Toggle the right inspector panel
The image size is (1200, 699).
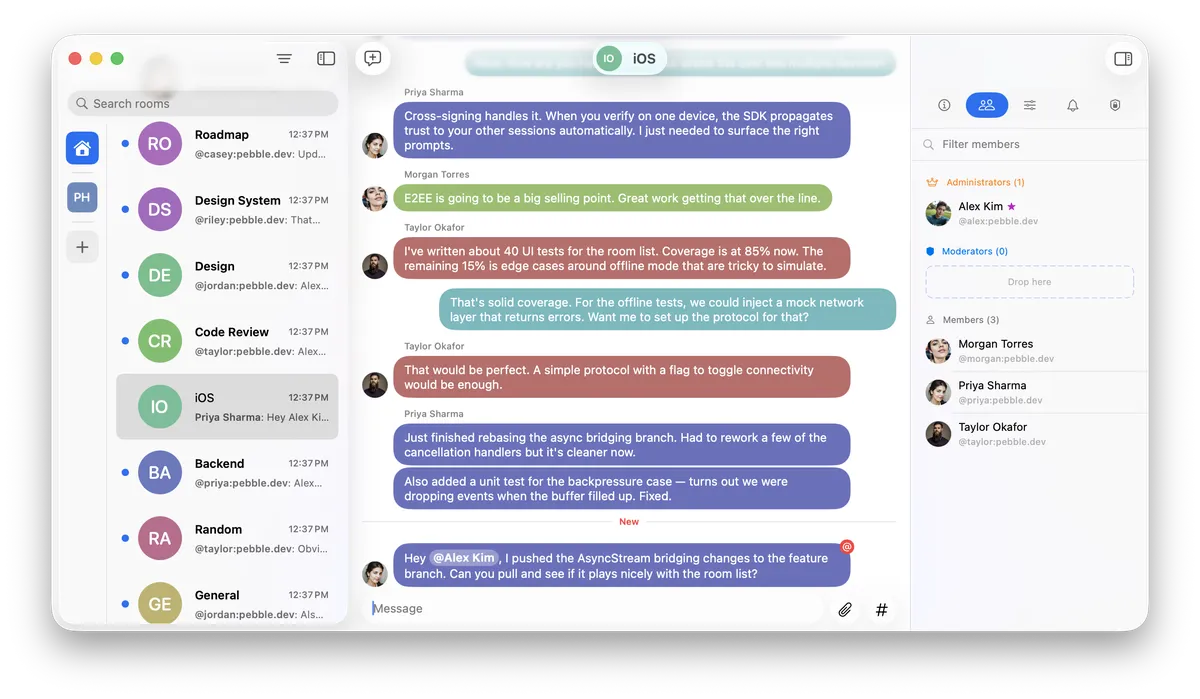pos(1123,58)
